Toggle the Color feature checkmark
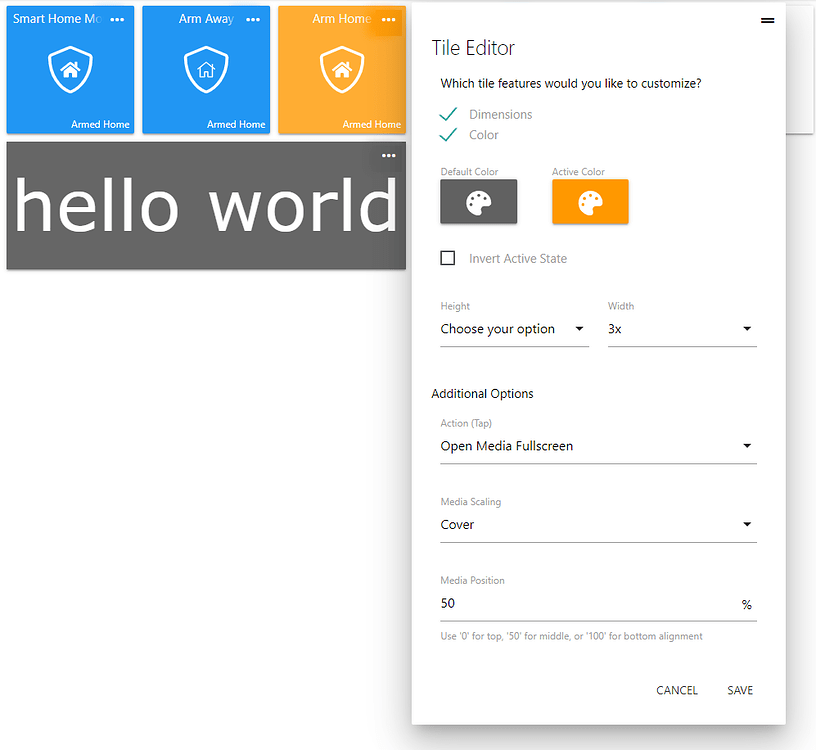This screenshot has height=750, width=816. [448, 134]
